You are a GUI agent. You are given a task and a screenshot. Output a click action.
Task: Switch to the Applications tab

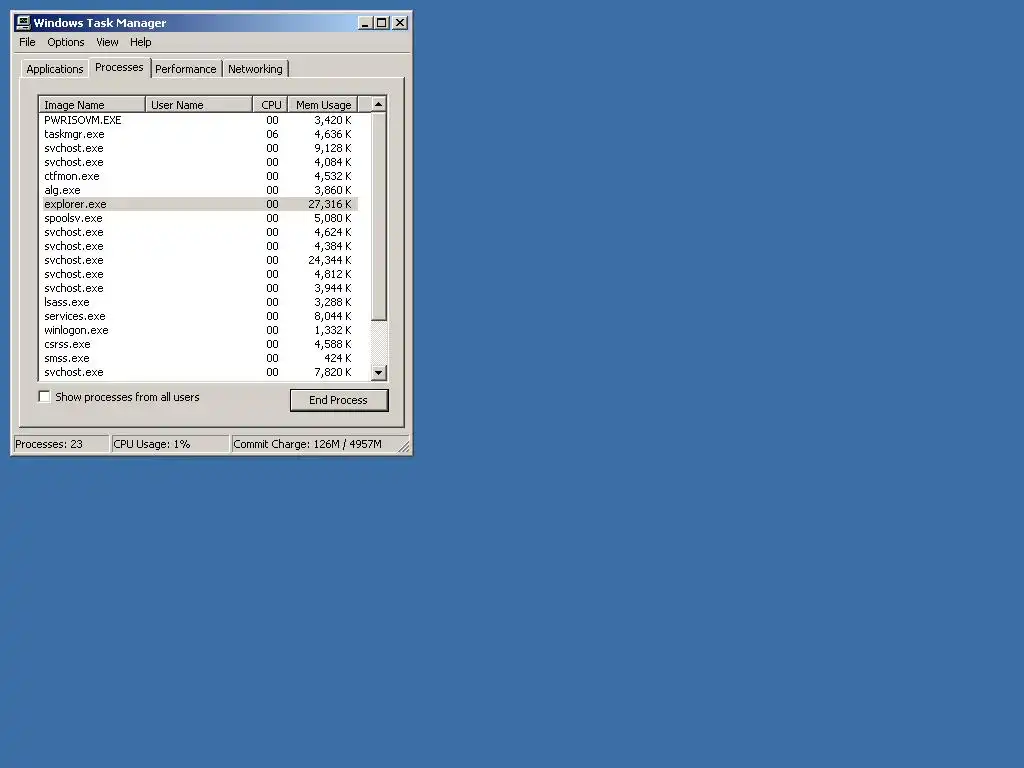pyautogui.click(x=55, y=69)
